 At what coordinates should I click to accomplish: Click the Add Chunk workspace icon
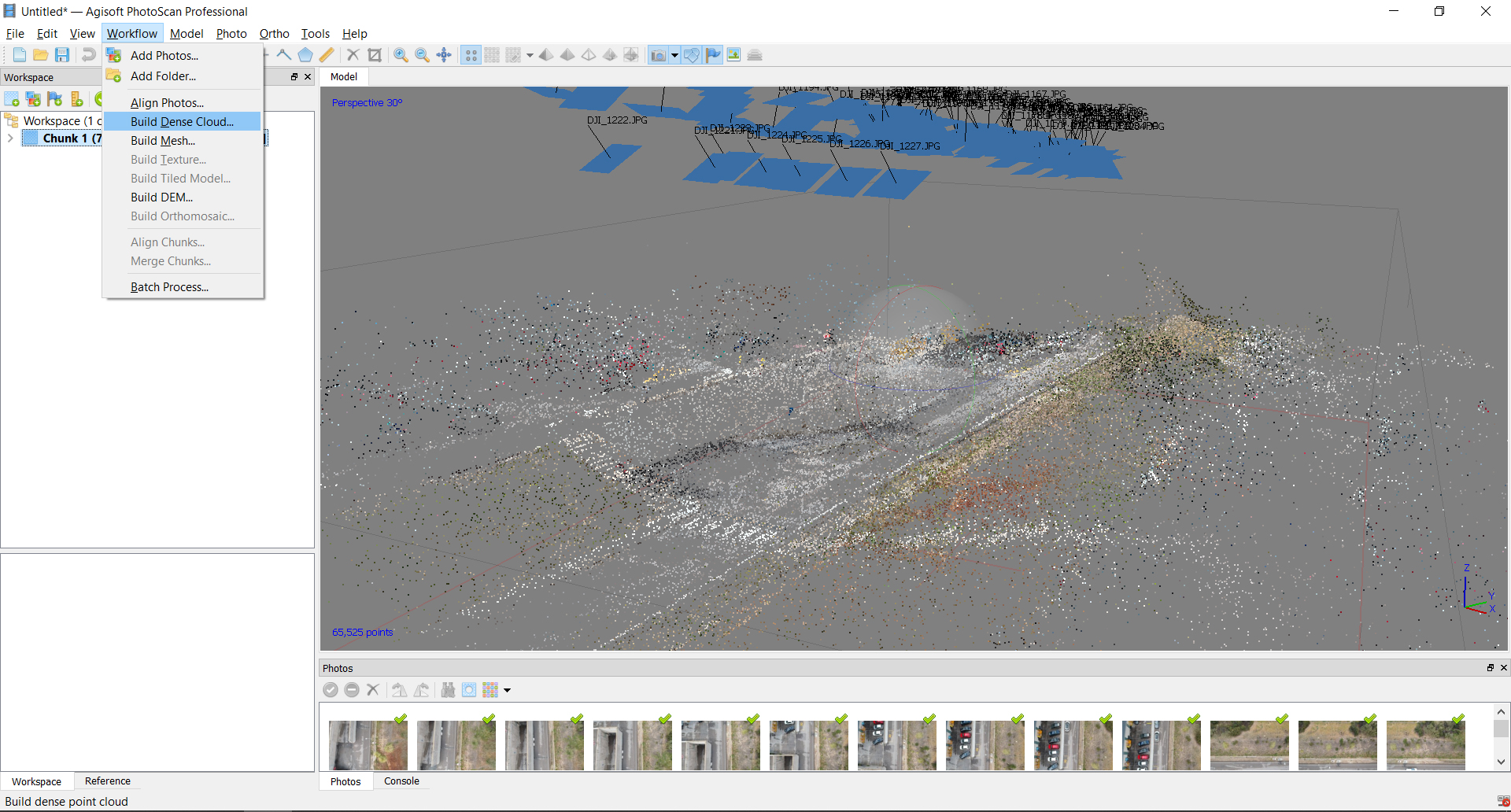point(12,99)
